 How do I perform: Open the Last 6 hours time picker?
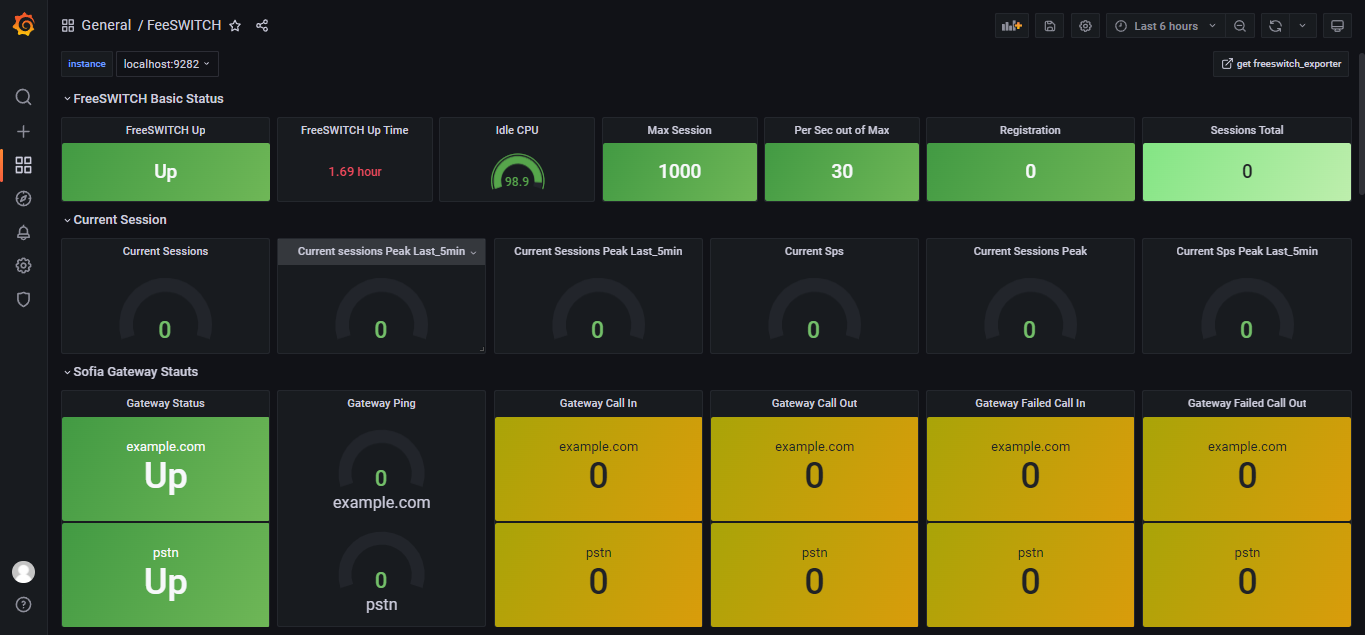[x=1165, y=26]
